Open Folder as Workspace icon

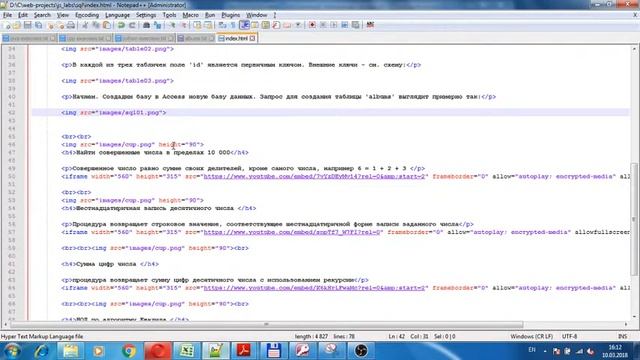coord(287,25)
